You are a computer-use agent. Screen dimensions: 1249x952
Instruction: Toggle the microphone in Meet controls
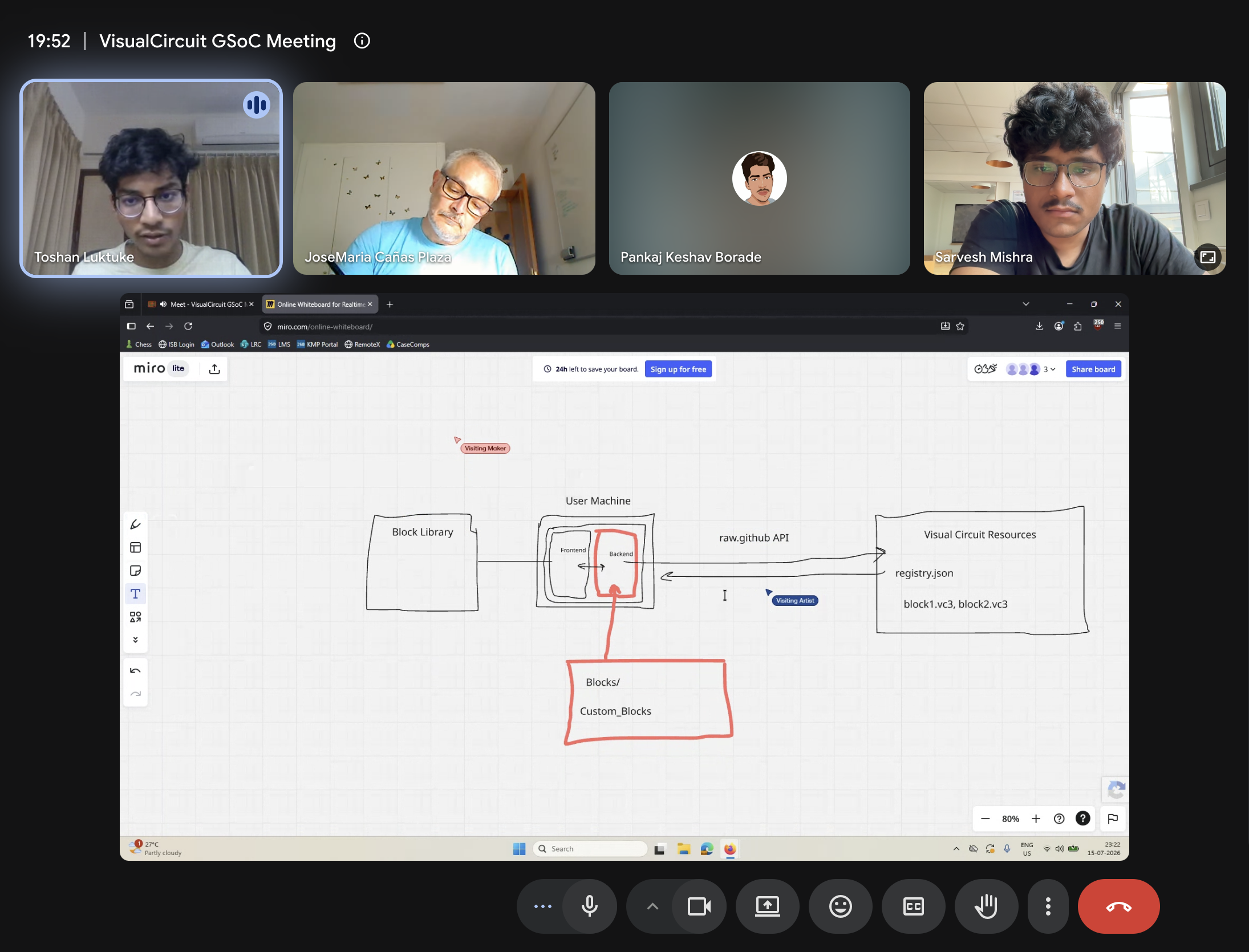coord(590,906)
